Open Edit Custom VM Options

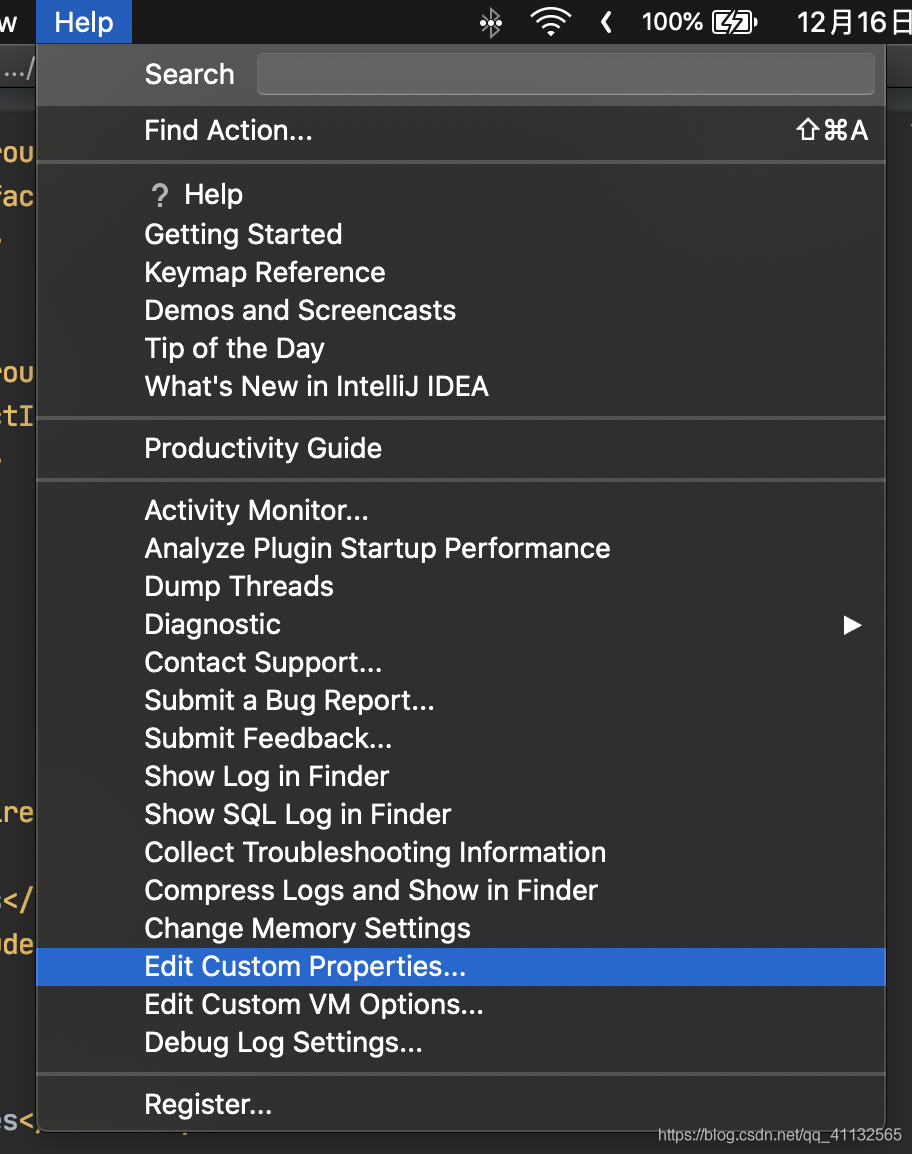pyautogui.click(x=314, y=1005)
